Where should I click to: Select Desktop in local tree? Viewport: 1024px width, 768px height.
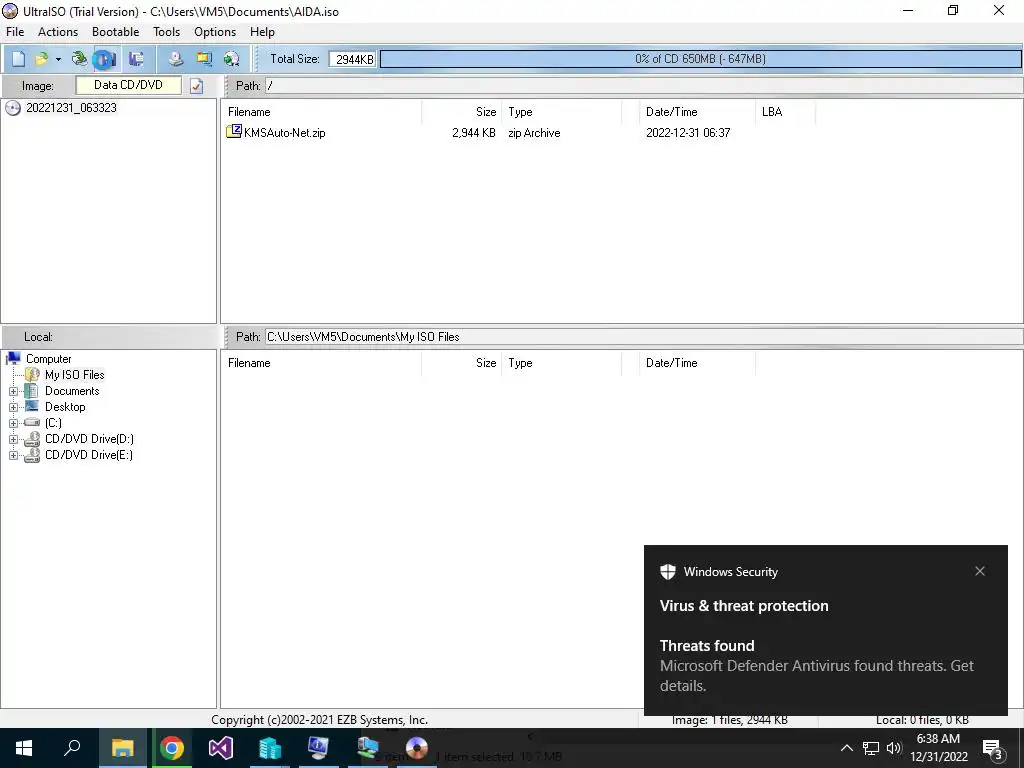[65, 407]
